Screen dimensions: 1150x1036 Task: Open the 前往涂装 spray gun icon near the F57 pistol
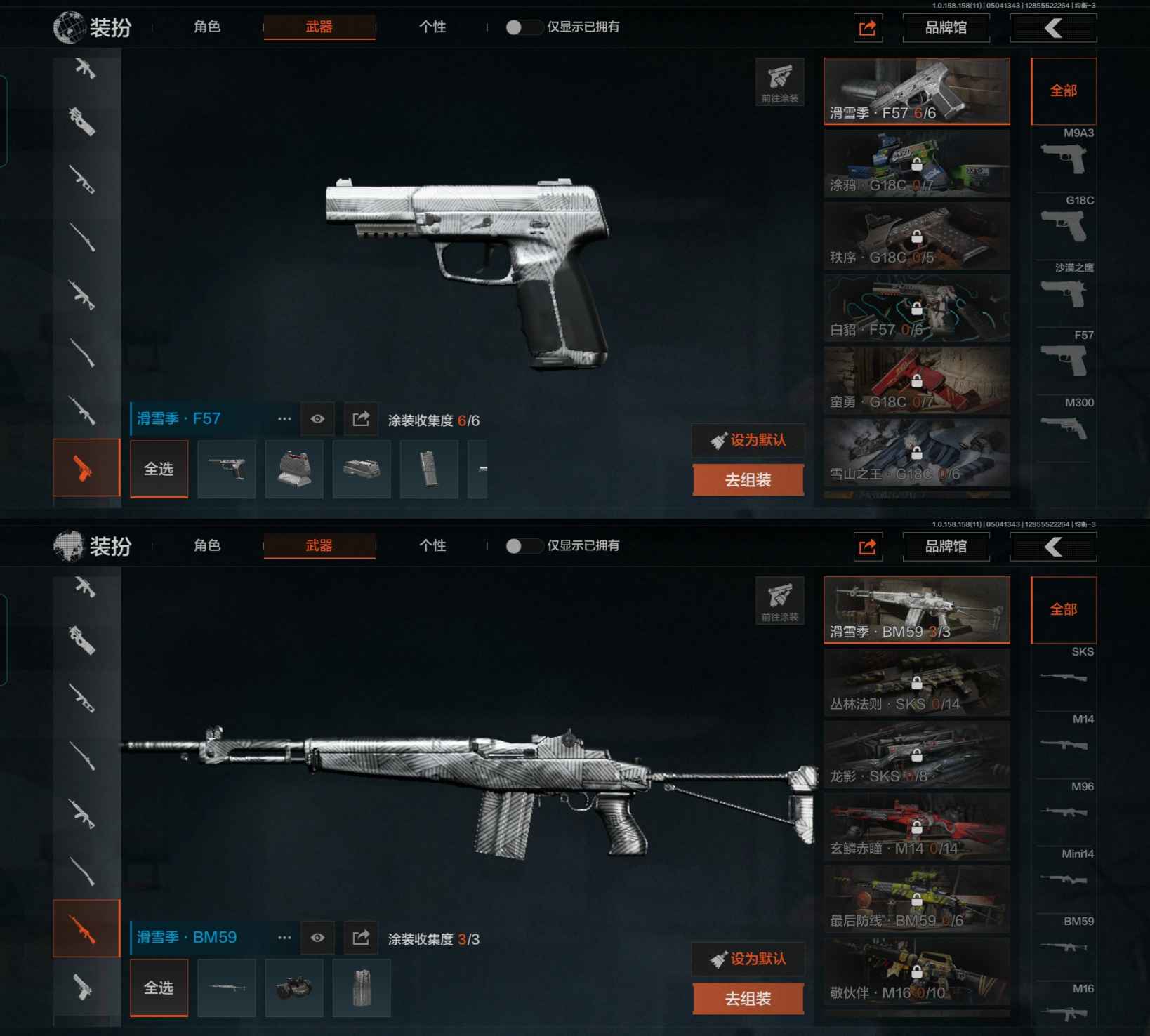[x=780, y=82]
